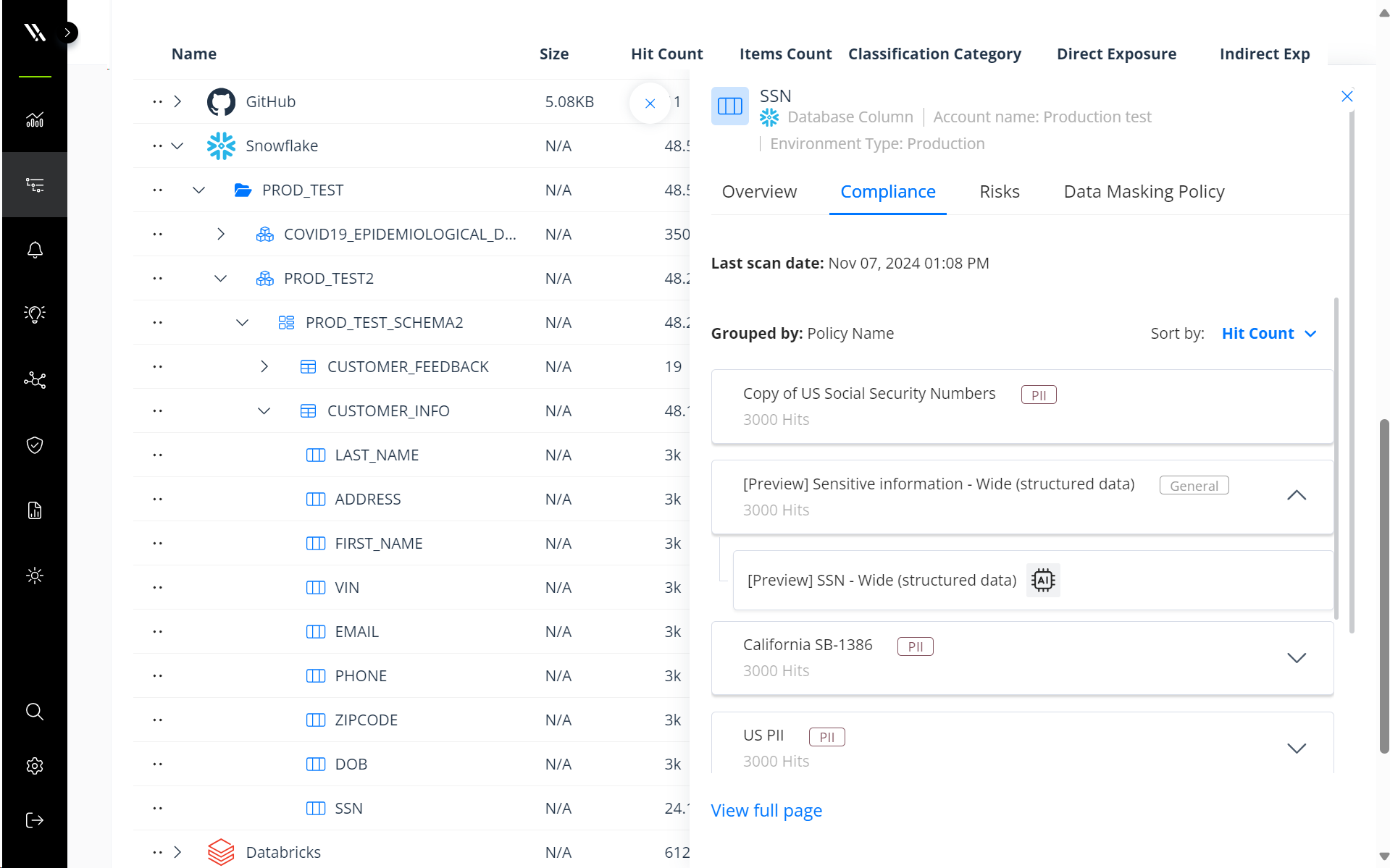Open the lightbulb insights icon in sidebar
This screenshot has height=868, width=1390.
[x=35, y=313]
